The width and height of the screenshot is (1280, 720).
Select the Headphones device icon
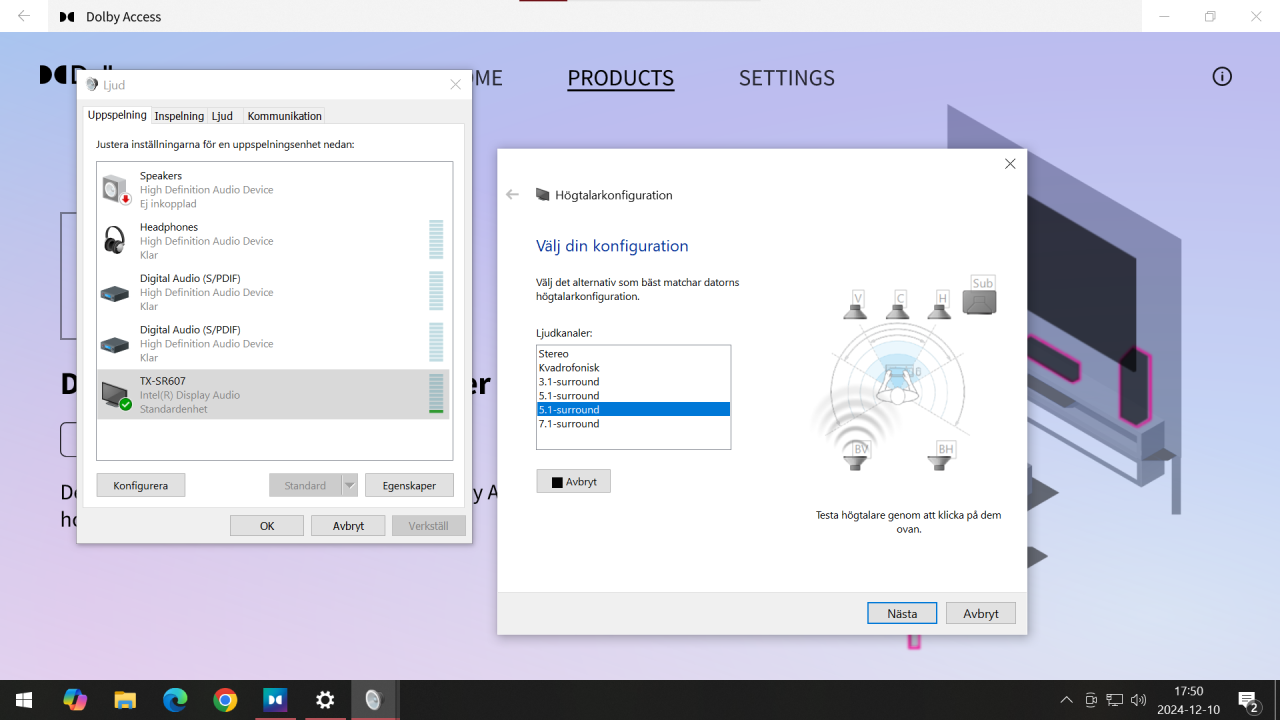(x=115, y=240)
